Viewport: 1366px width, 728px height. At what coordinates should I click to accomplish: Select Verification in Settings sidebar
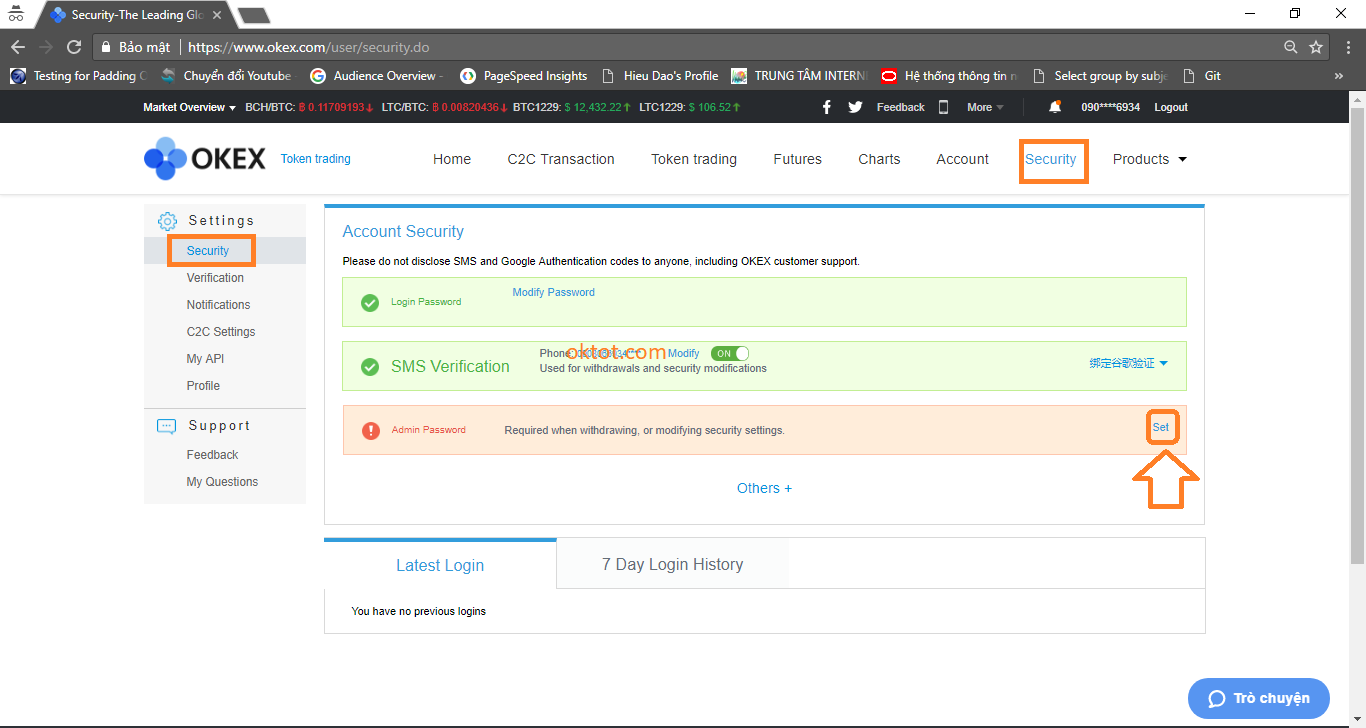pyautogui.click(x=215, y=278)
